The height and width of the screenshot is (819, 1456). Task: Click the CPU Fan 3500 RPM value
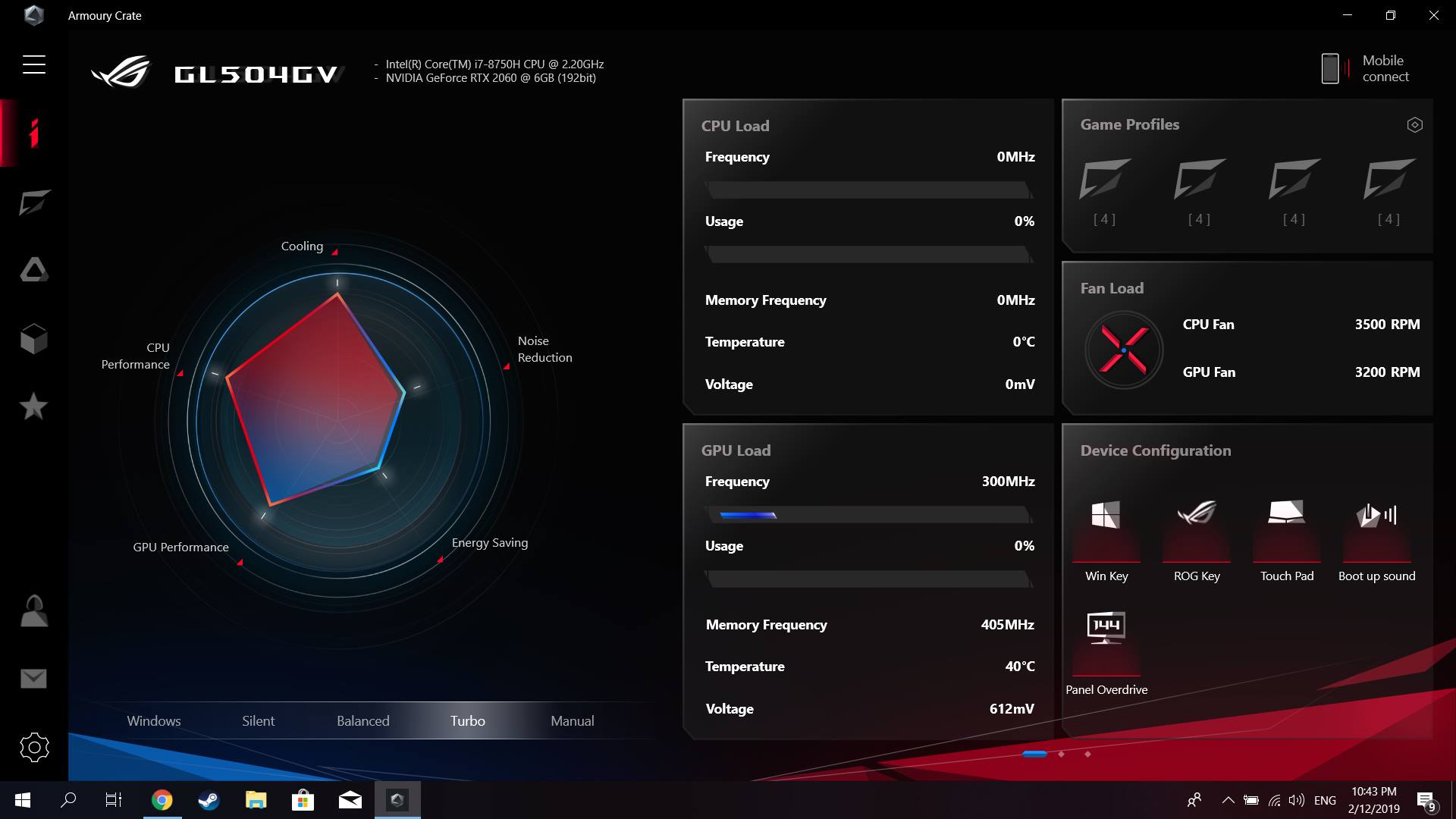pos(1387,325)
